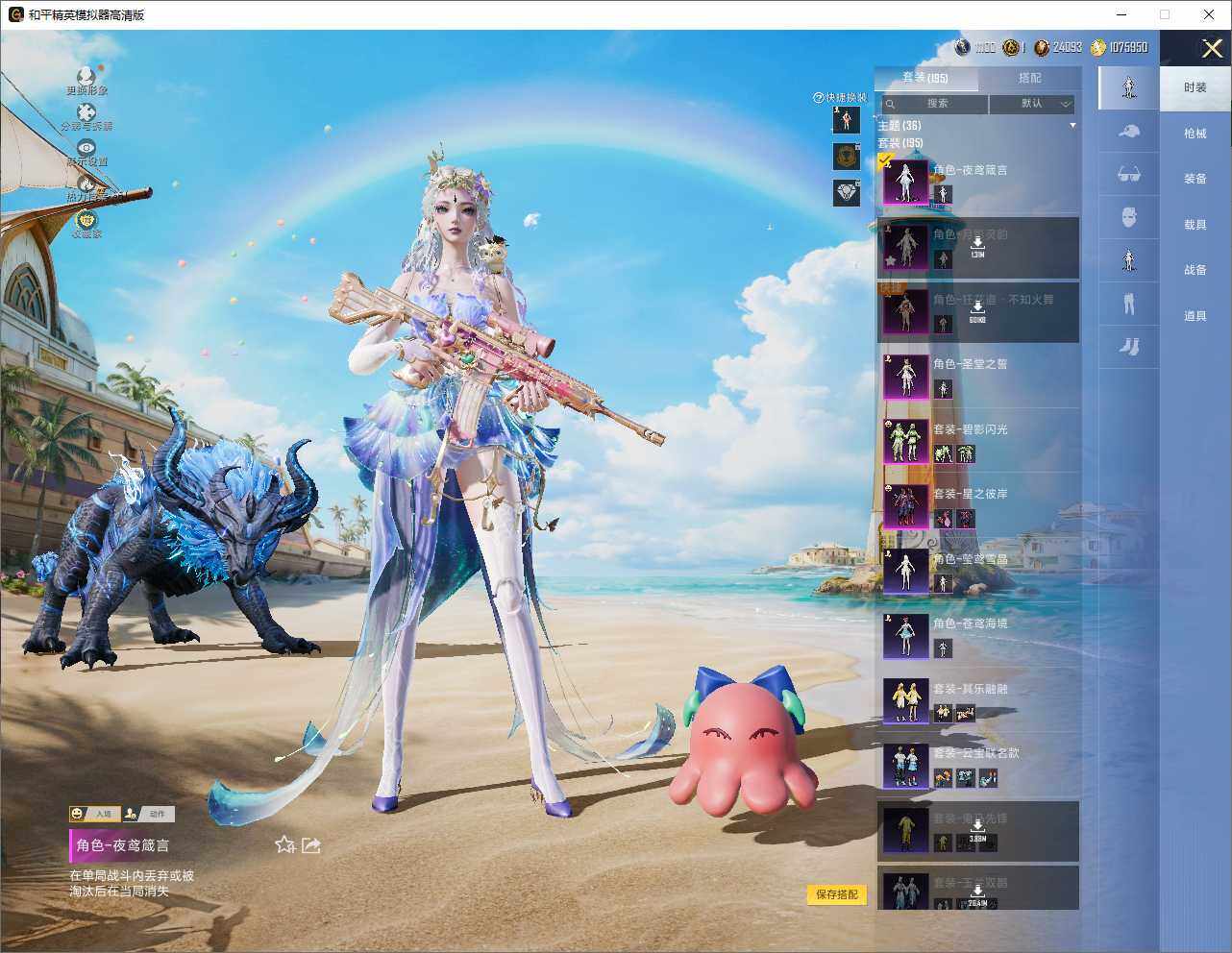Toggle the eye-shaped display settings icon

[86, 147]
